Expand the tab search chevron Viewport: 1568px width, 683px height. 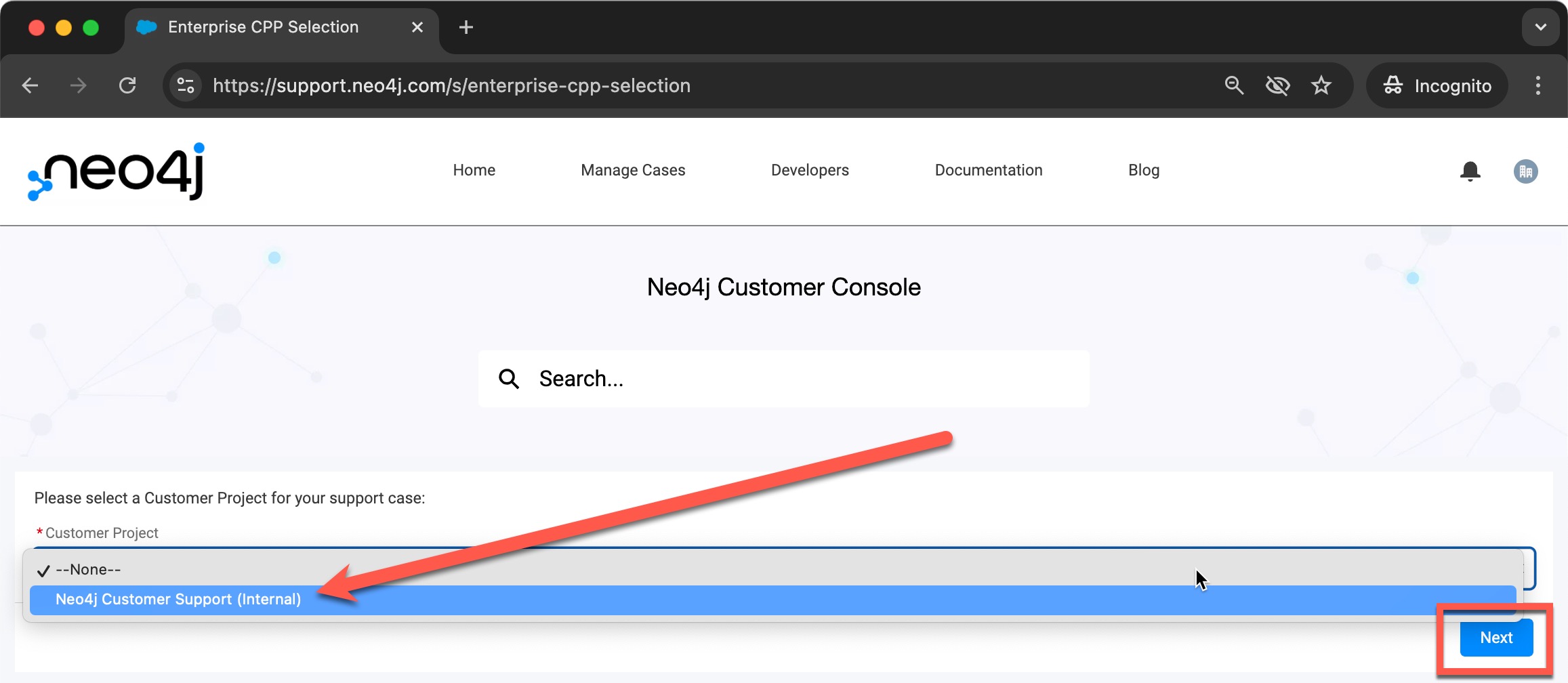point(1540,27)
